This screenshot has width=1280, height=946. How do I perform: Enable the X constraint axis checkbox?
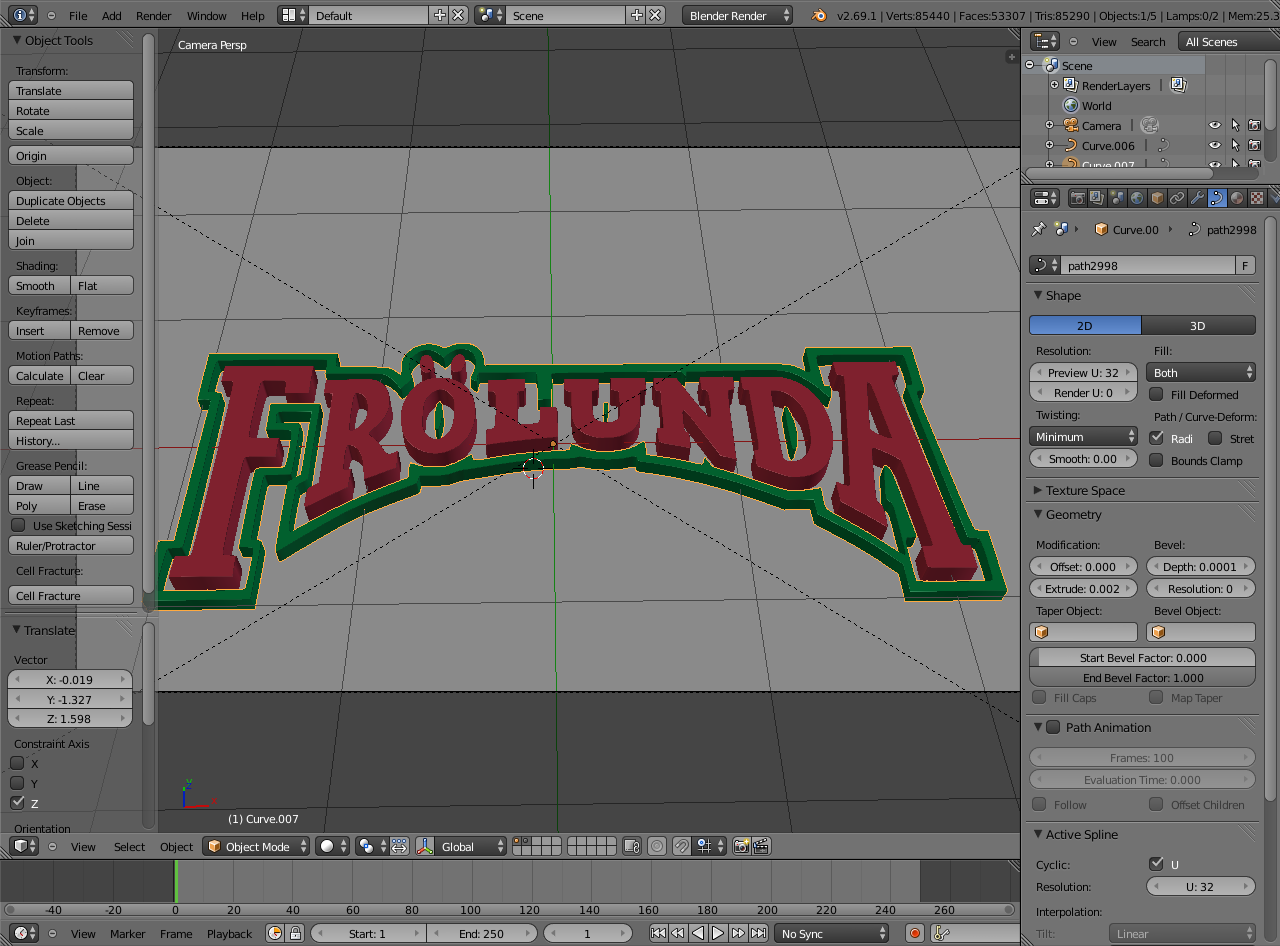[17, 763]
